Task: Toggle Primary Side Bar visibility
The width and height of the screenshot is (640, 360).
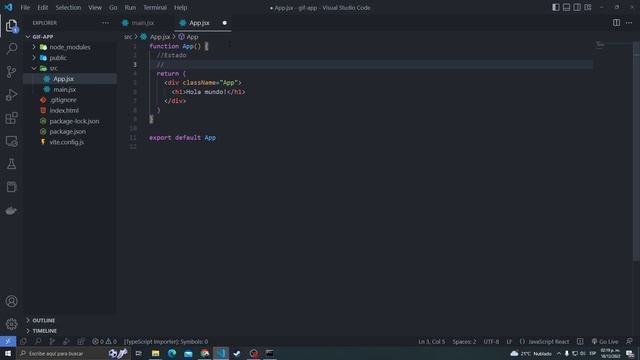Action: 556,7
